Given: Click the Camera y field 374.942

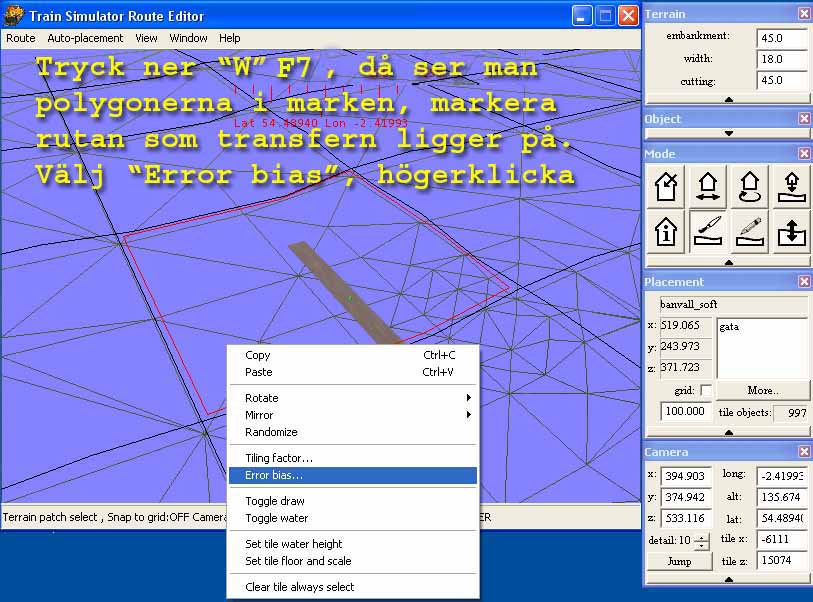Looking at the screenshot, I should coord(686,497).
